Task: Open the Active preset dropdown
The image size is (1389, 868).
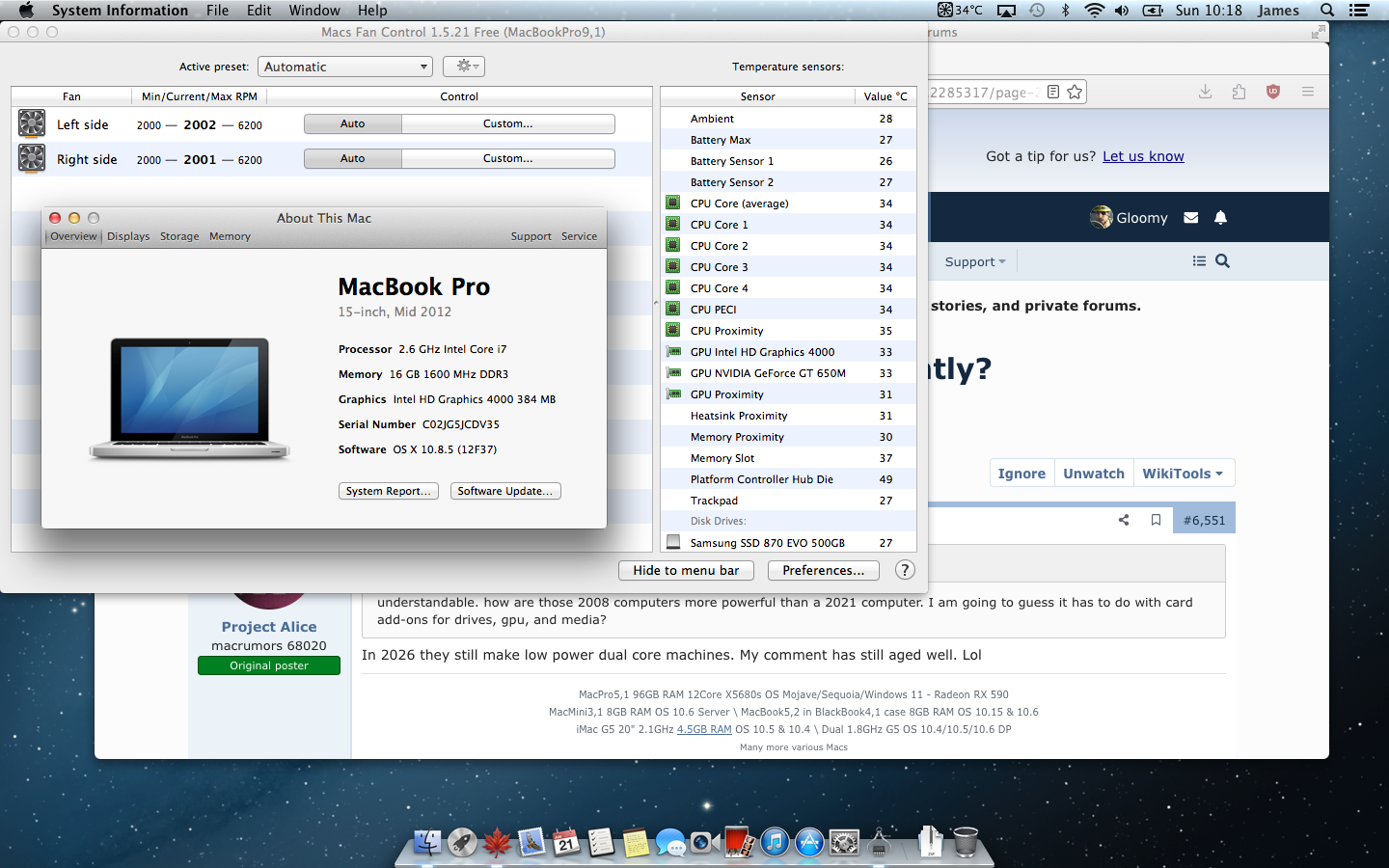Action: (344, 67)
